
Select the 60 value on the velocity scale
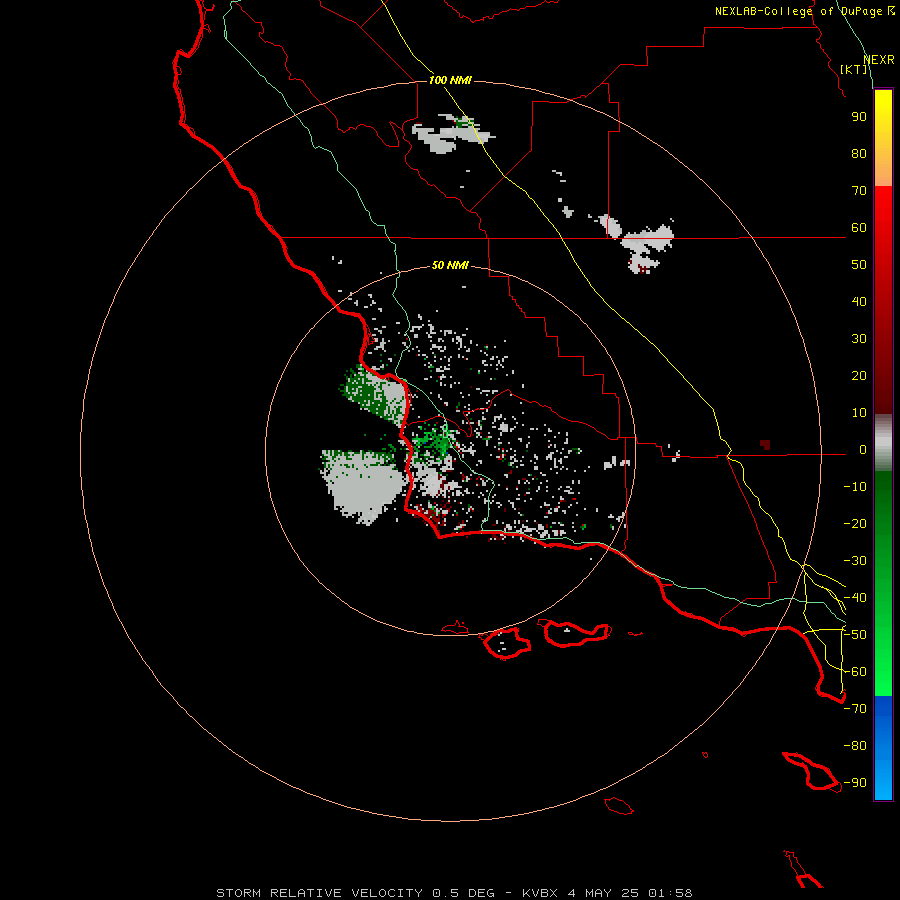[x=859, y=228]
